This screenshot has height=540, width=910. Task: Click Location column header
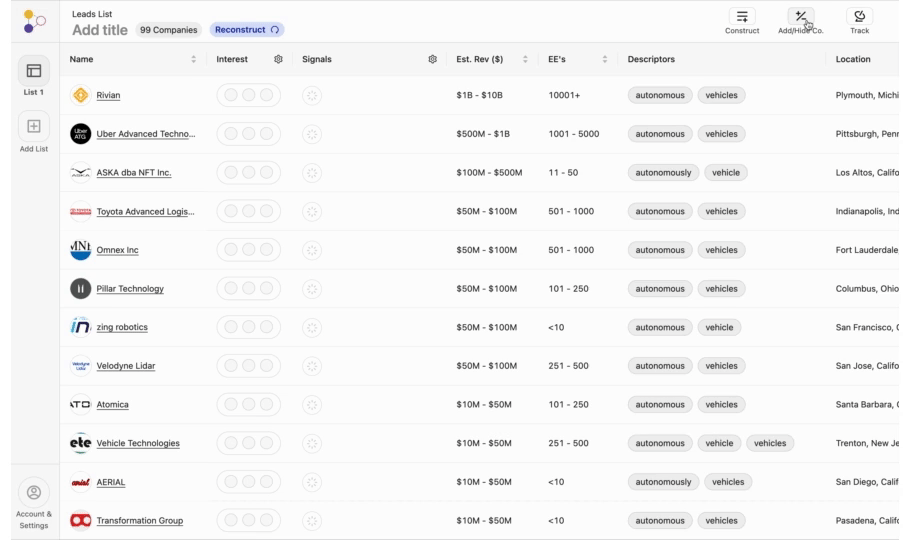pyautogui.click(x=853, y=59)
